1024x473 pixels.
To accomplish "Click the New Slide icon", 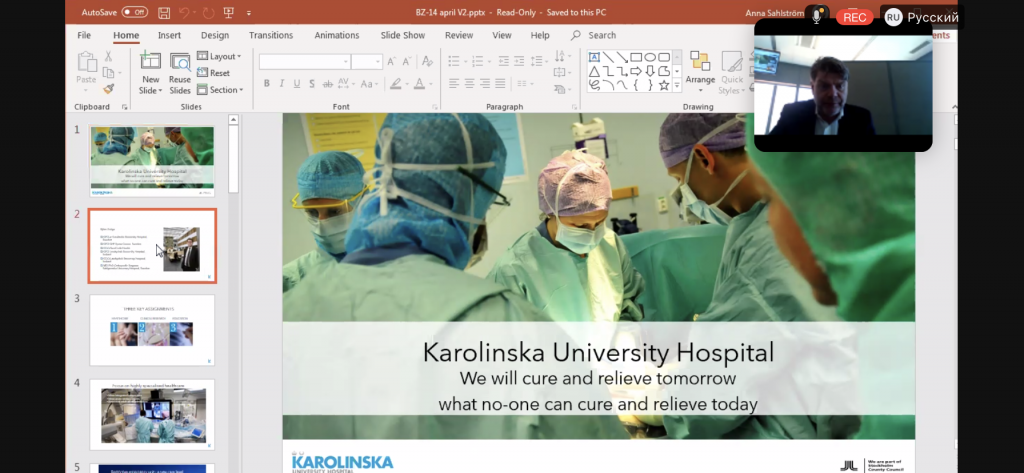I will (x=150, y=61).
